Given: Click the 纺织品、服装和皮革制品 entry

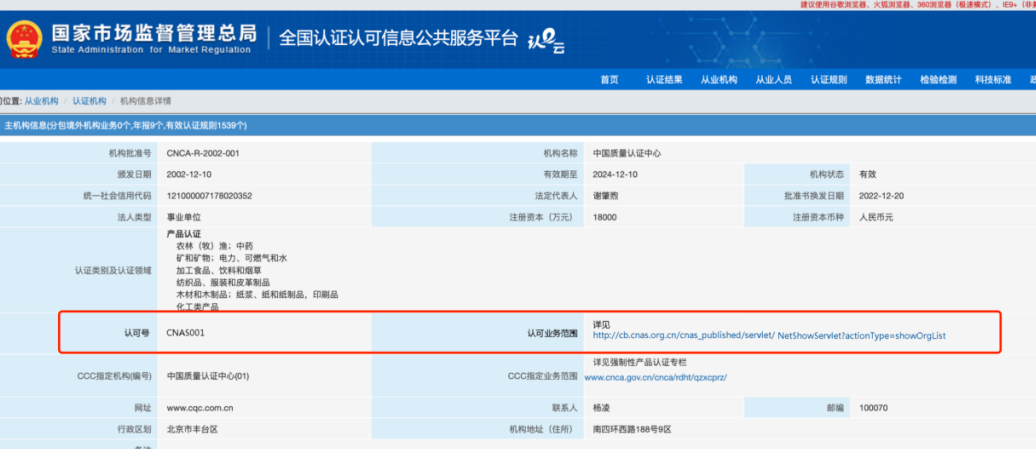Looking at the screenshot, I should [223, 283].
